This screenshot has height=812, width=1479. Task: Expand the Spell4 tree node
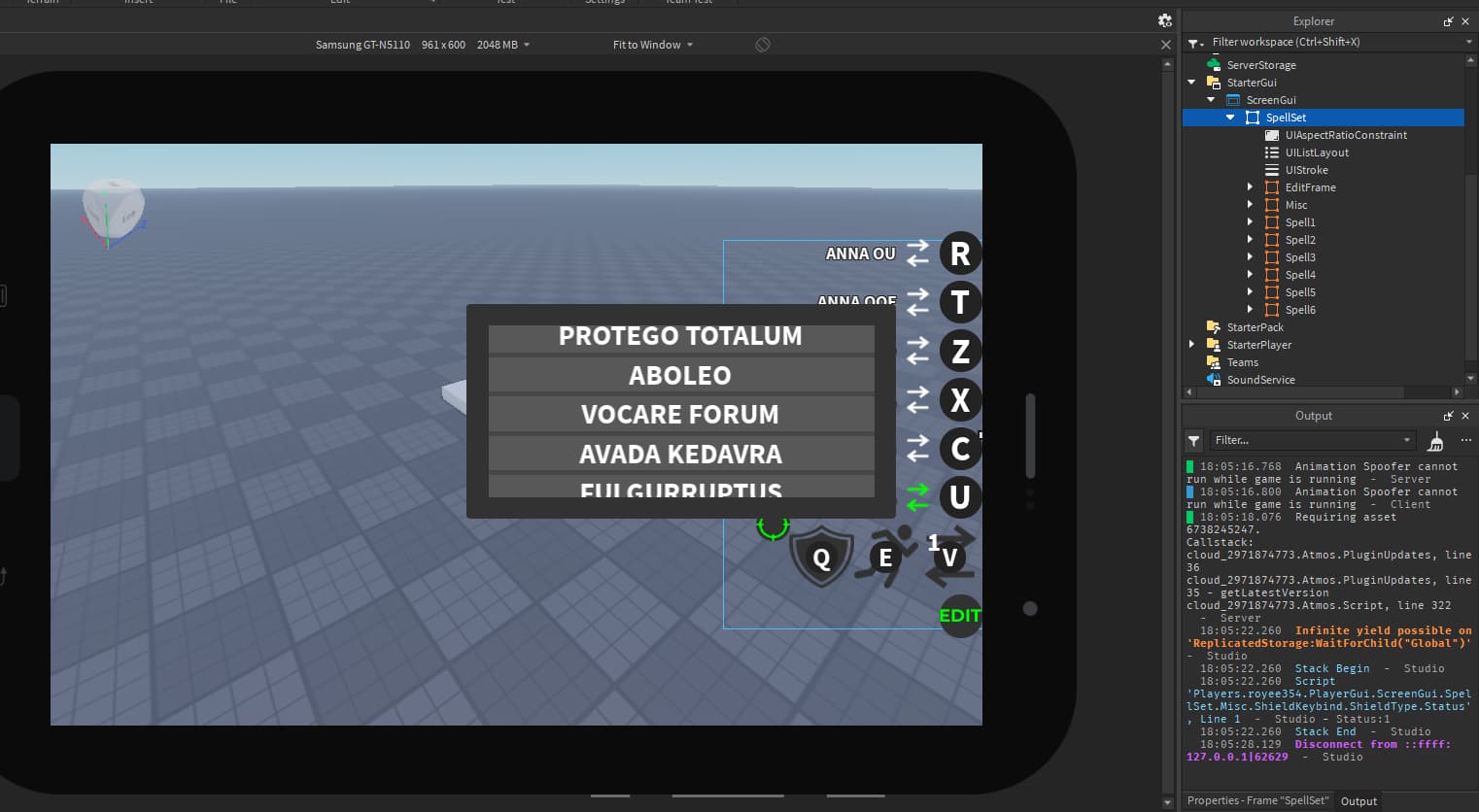pos(1250,275)
